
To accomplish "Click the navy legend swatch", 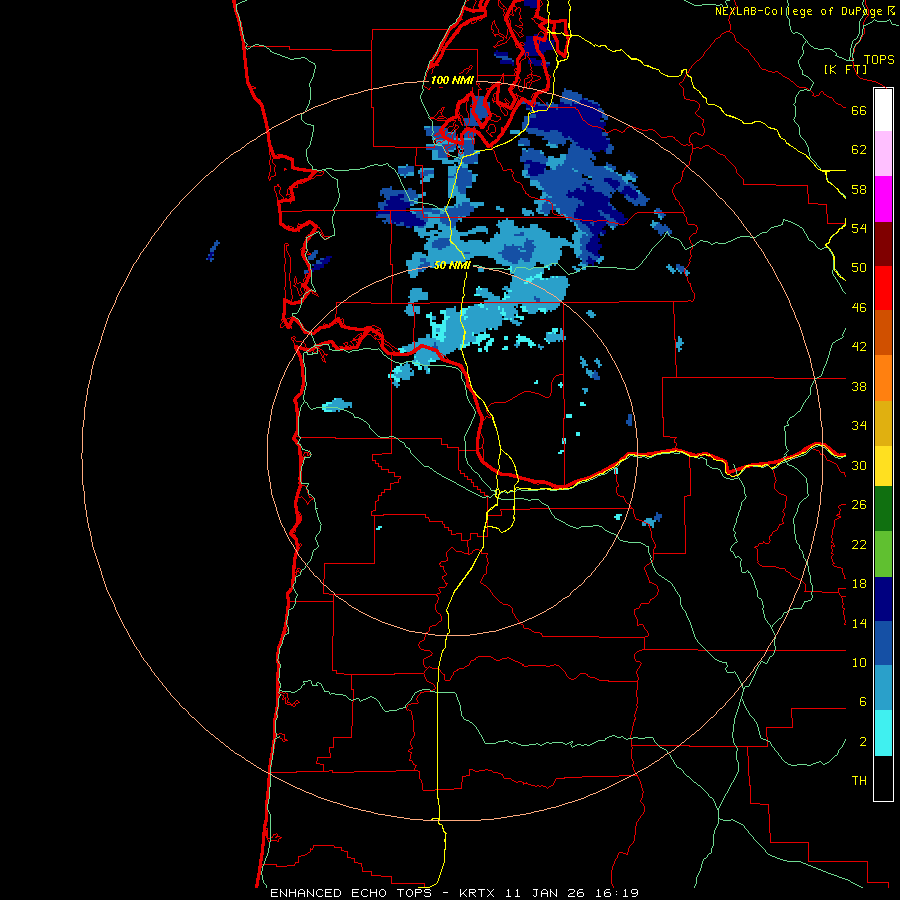I will tap(883, 599).
